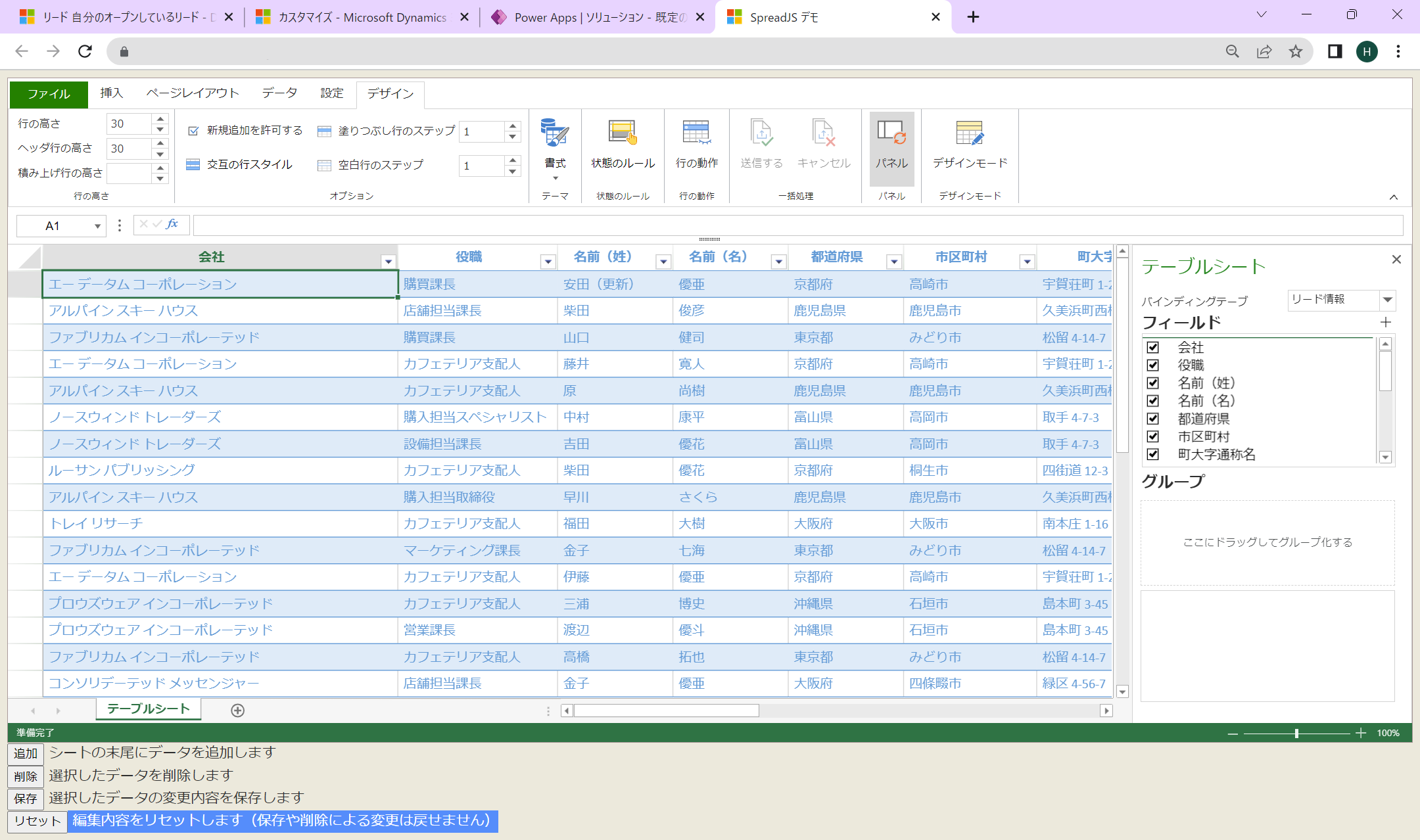The image size is (1420, 840).
Task: Click the fx insert function icon
Action: coord(172,224)
